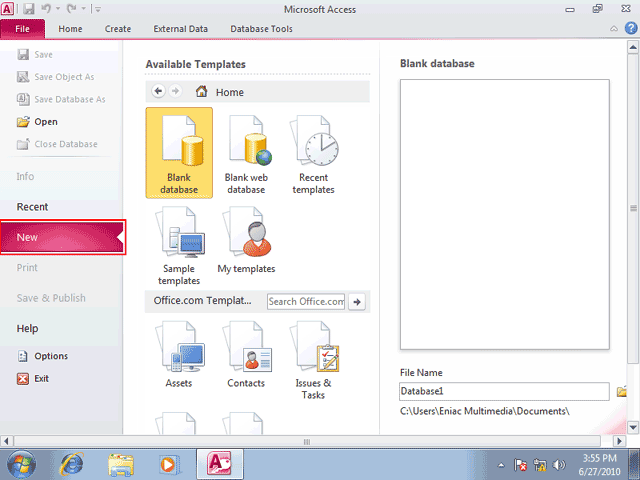This screenshot has width=640, height=480.
Task: Click Redo in Quick Access Toolbar
Action: [x=72, y=8]
